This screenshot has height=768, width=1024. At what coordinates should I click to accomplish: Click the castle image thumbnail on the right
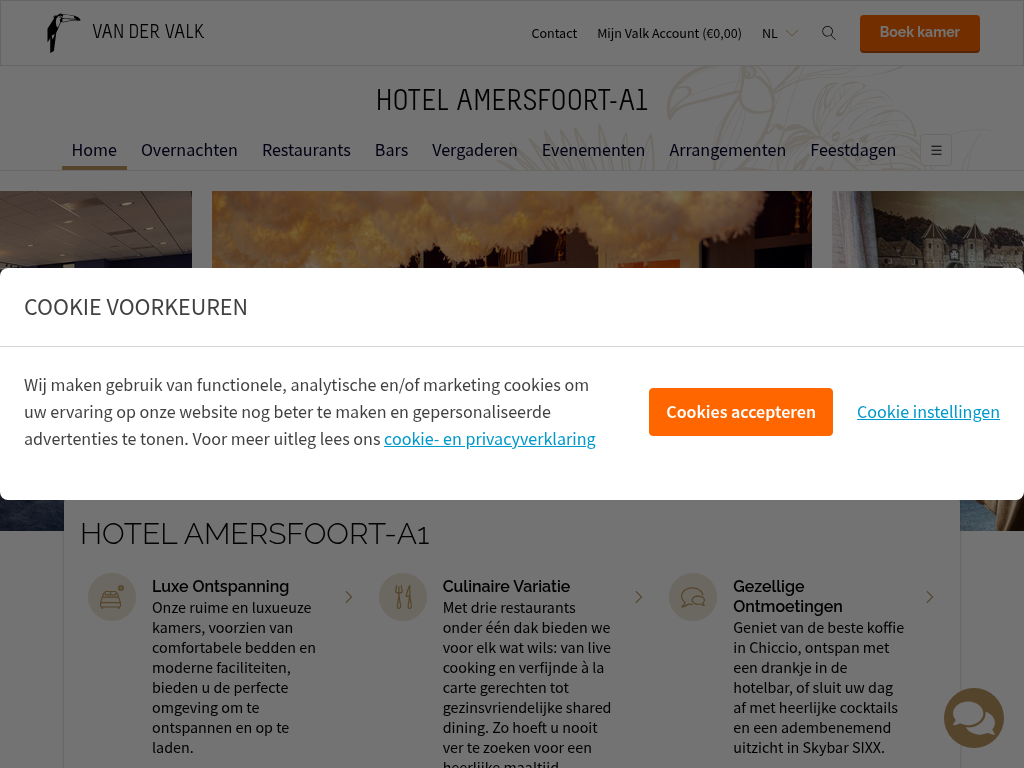[x=927, y=229]
